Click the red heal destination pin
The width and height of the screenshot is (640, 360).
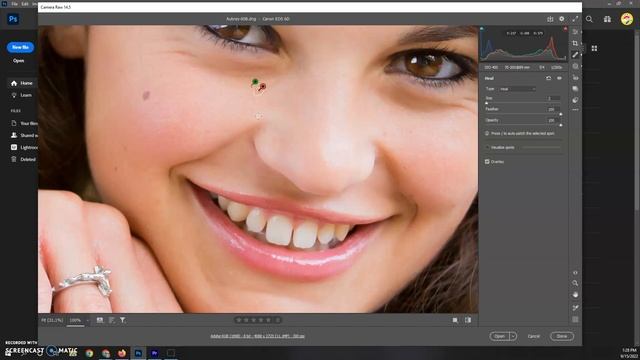(x=263, y=87)
